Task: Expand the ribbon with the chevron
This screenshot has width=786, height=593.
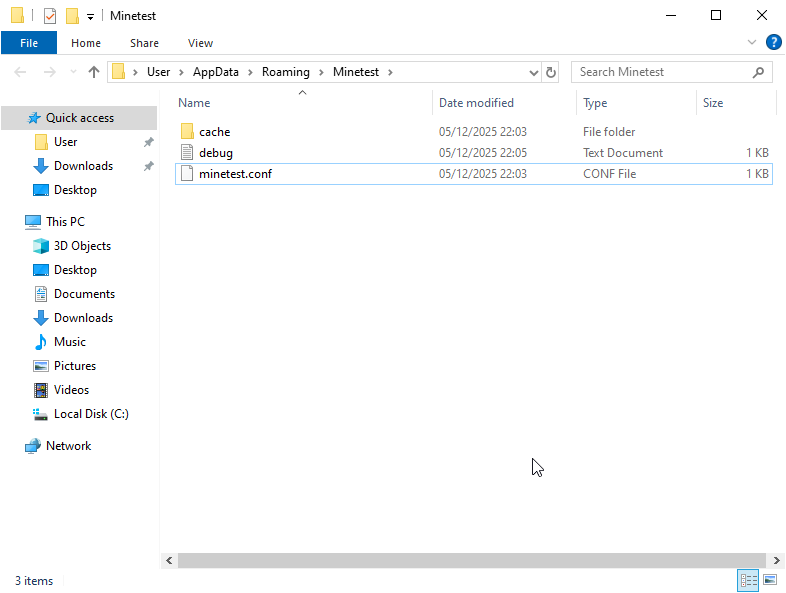Action: (x=751, y=42)
